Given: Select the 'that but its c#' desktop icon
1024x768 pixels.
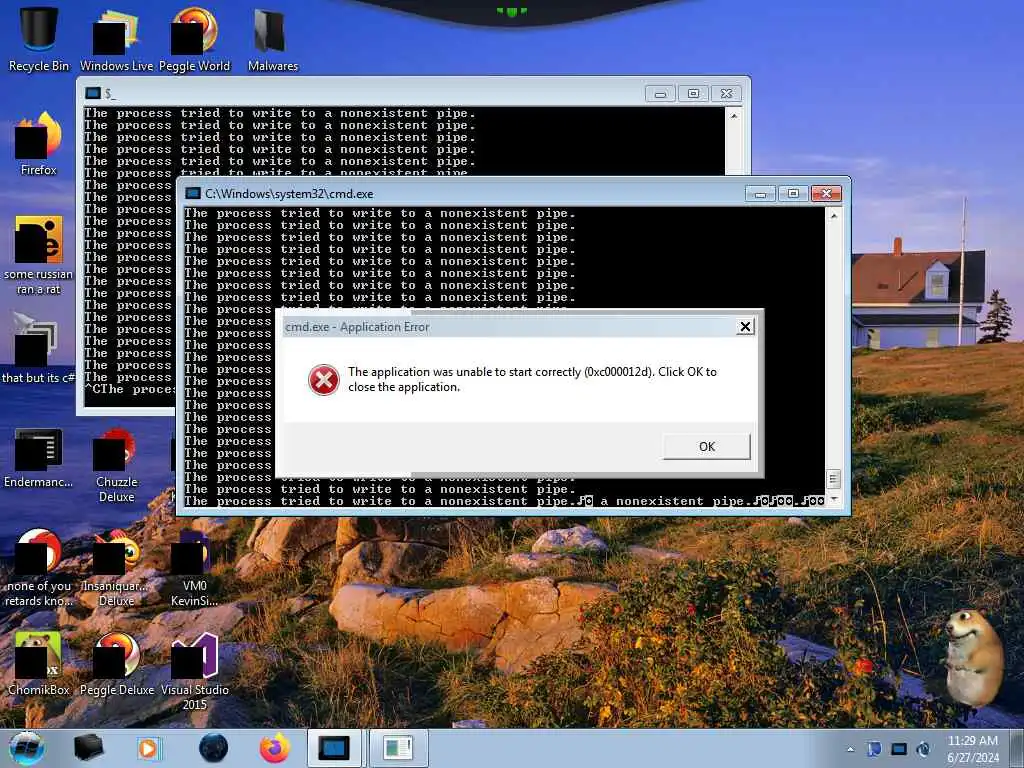Looking at the screenshot, I should [37, 348].
